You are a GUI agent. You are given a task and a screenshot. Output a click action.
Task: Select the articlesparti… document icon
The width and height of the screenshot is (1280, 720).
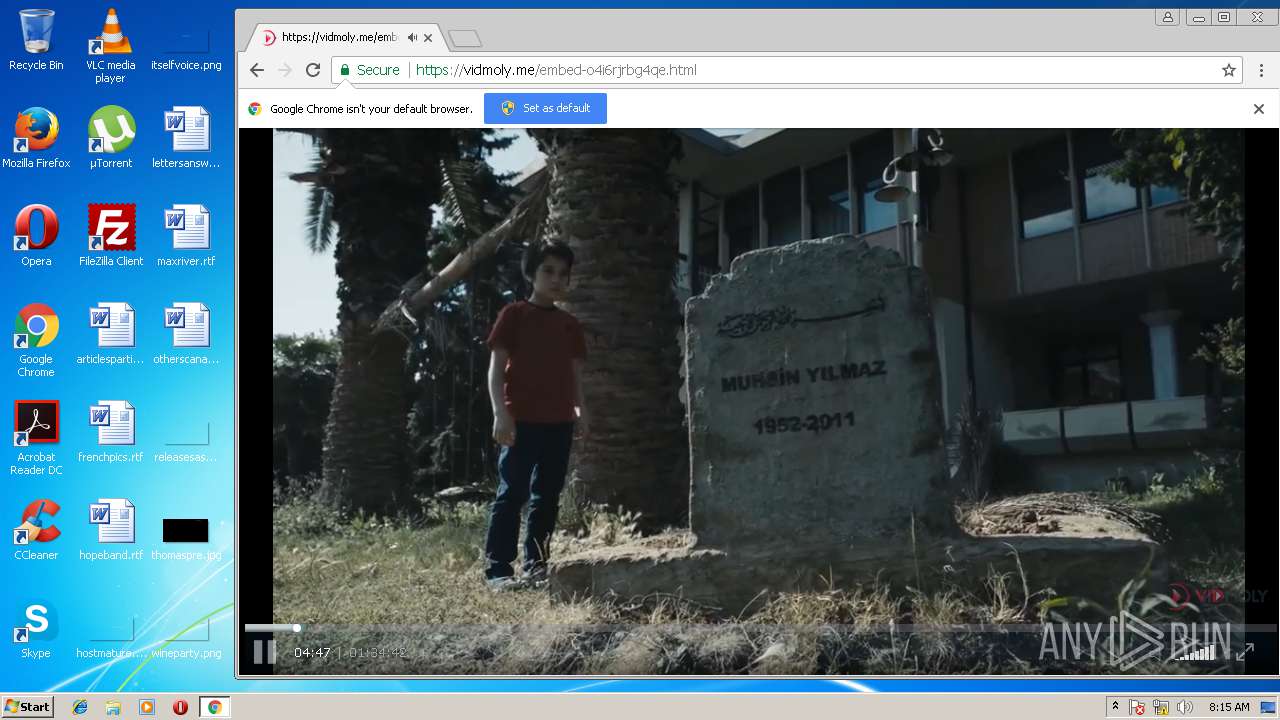(111, 334)
